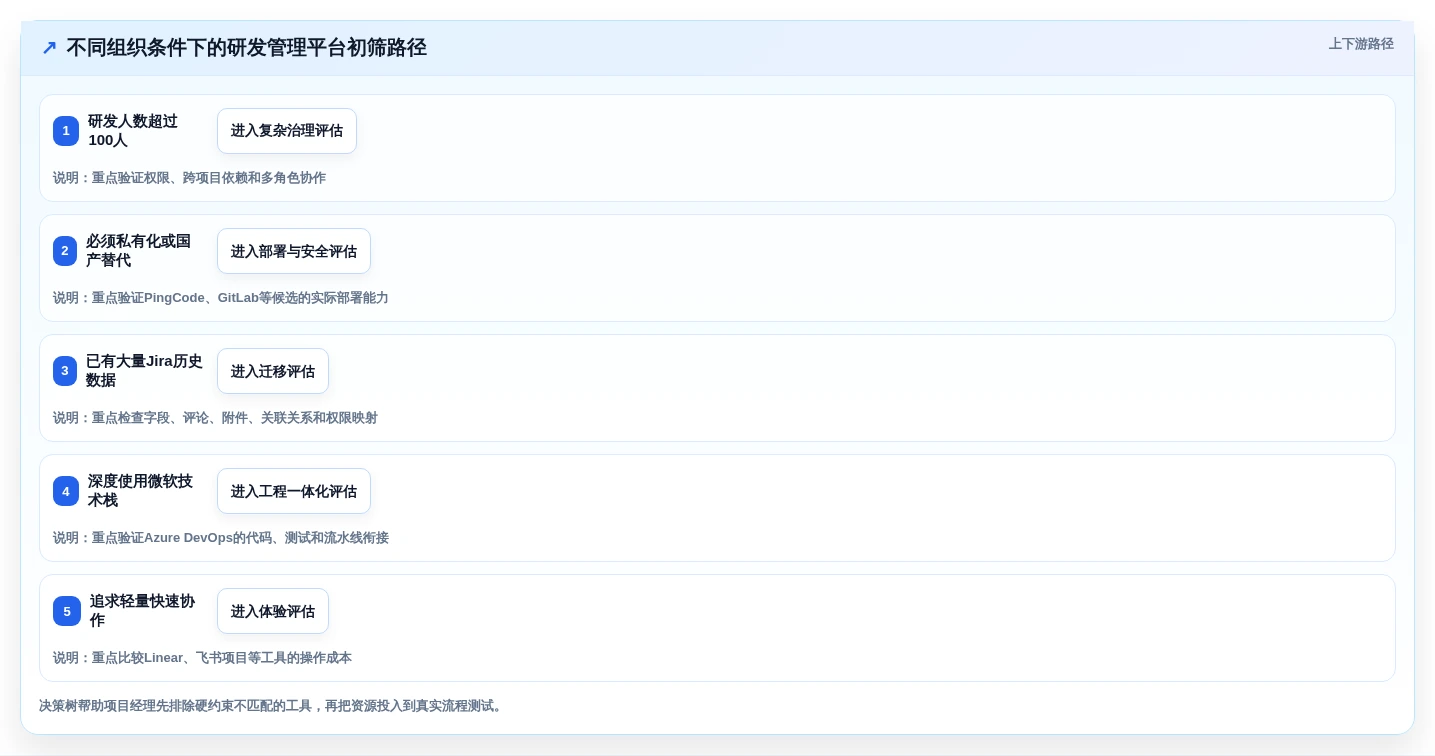Click the arrow icon beside the title
This screenshot has height=756, width=1435.
(x=48, y=47)
